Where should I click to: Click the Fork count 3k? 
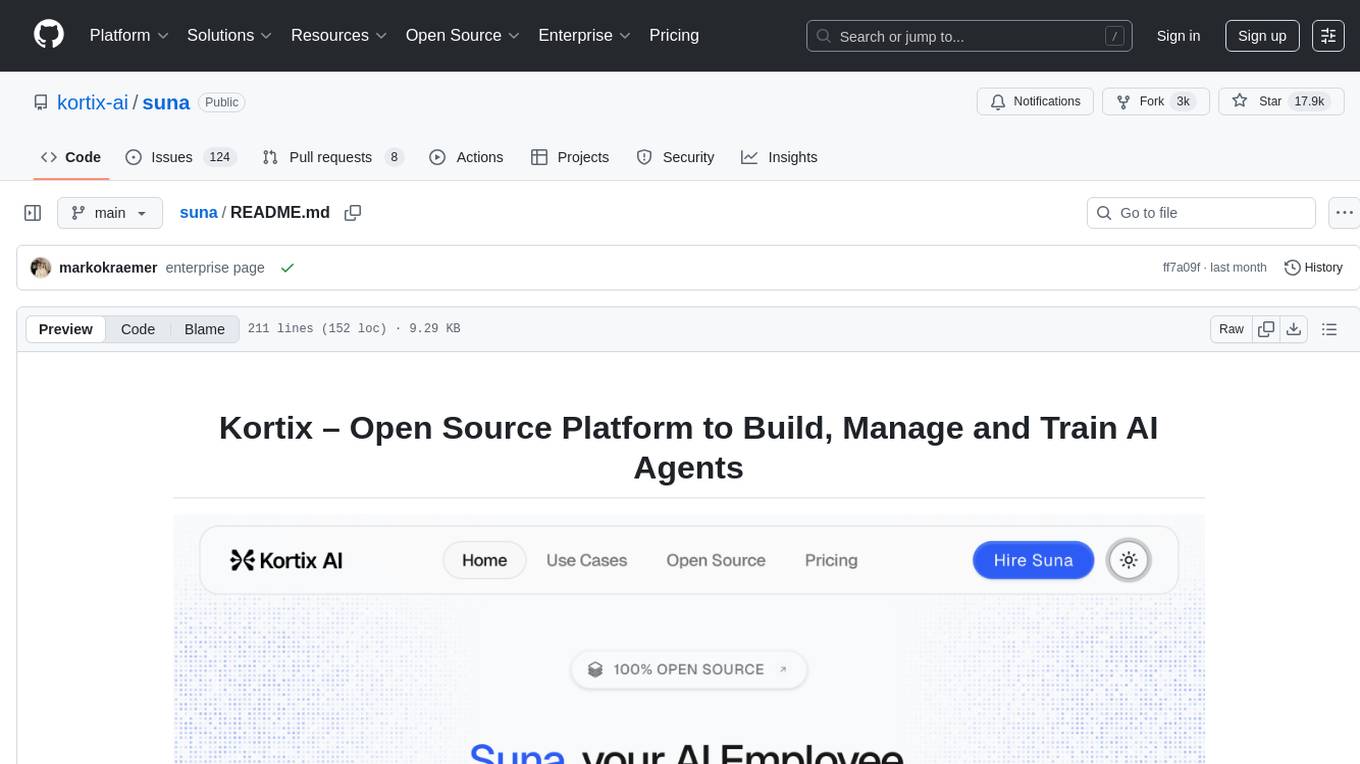point(1183,101)
